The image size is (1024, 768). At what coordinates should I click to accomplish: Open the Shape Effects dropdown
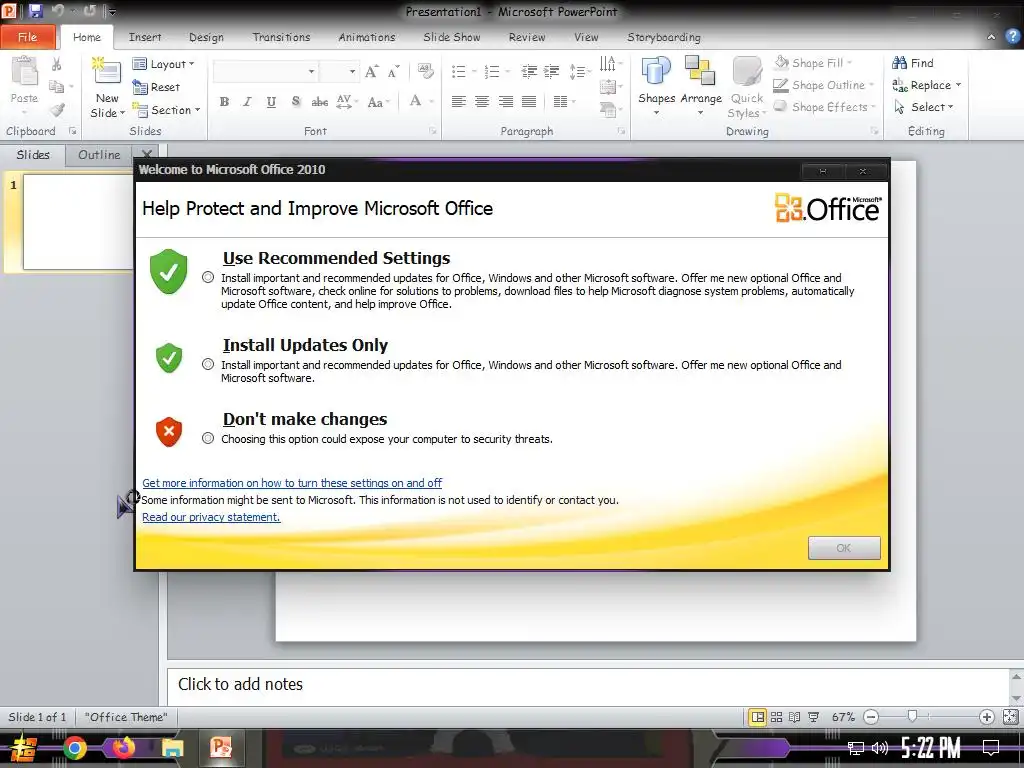pos(825,107)
